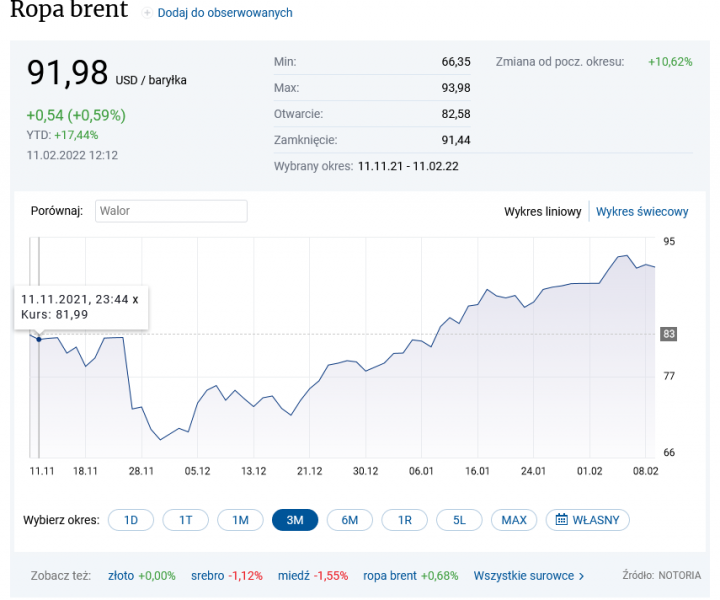
Task: Select the MAX period range
Action: 514,520
